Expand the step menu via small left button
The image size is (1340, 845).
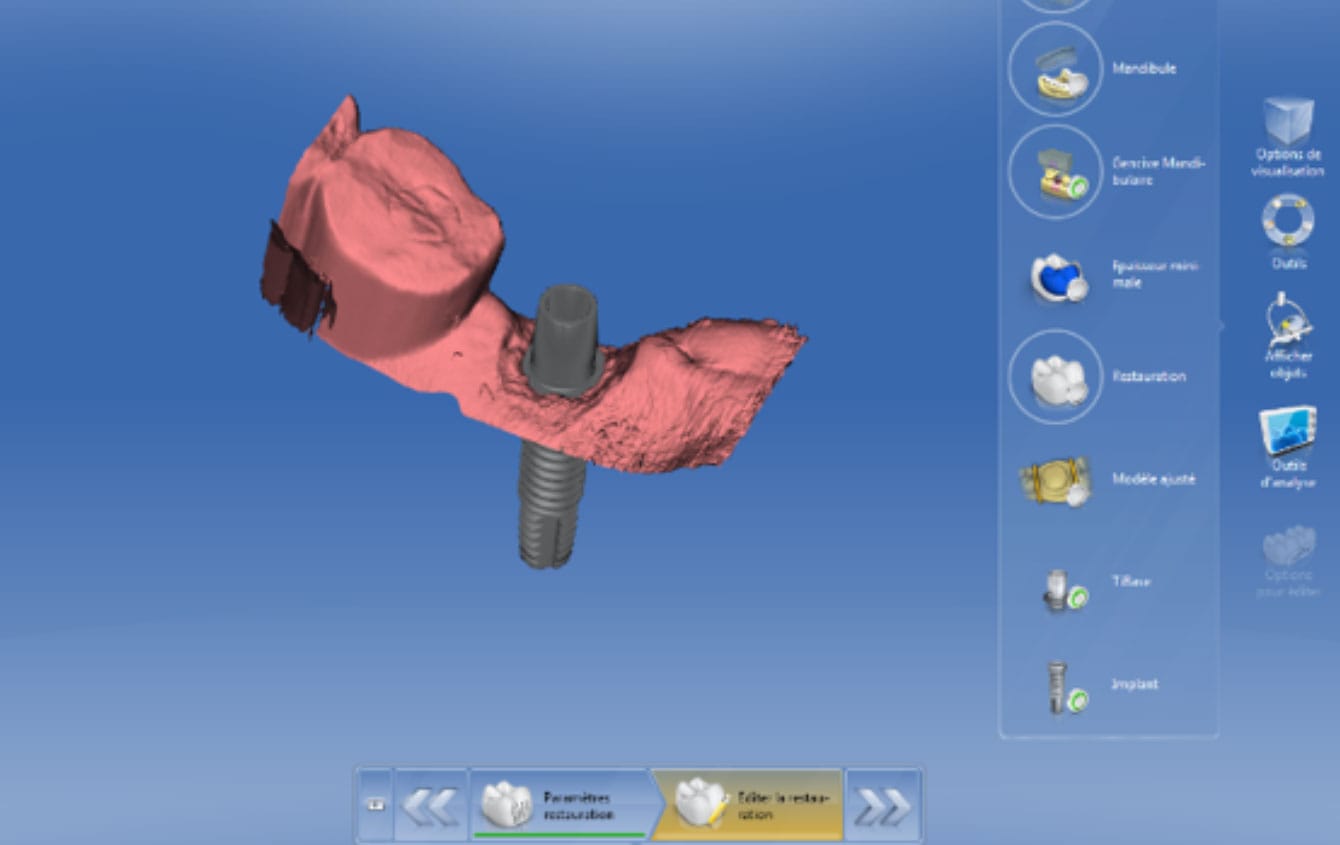pos(375,805)
